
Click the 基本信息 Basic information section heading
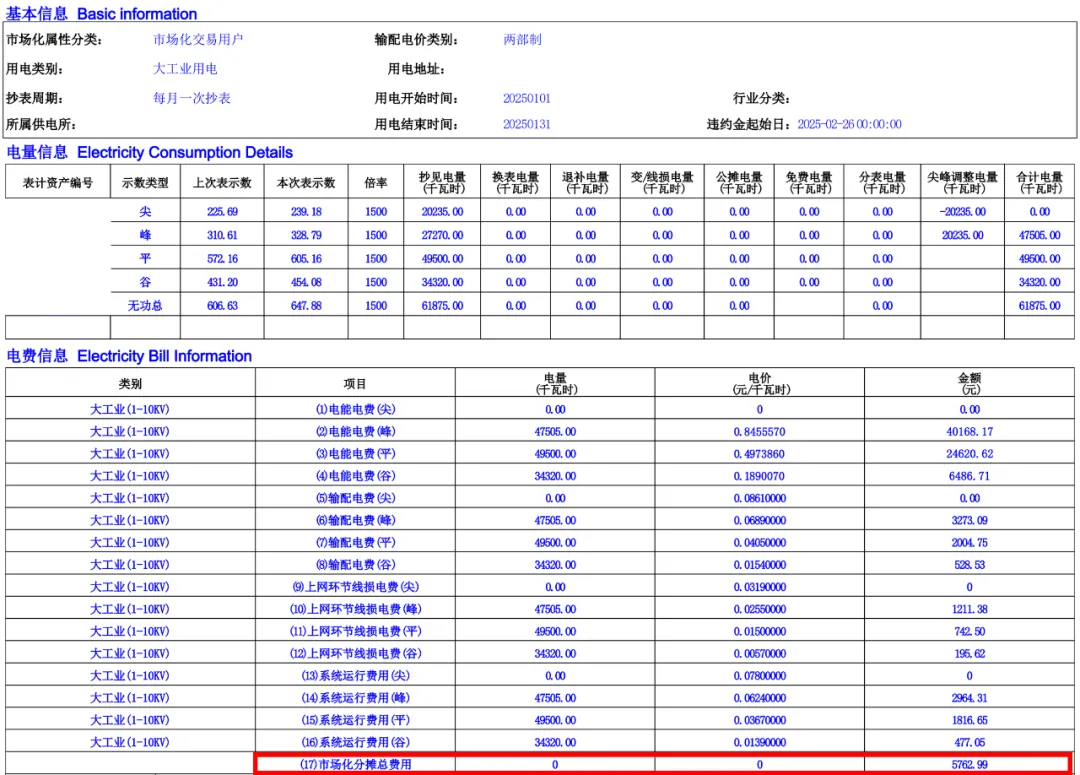(x=102, y=14)
